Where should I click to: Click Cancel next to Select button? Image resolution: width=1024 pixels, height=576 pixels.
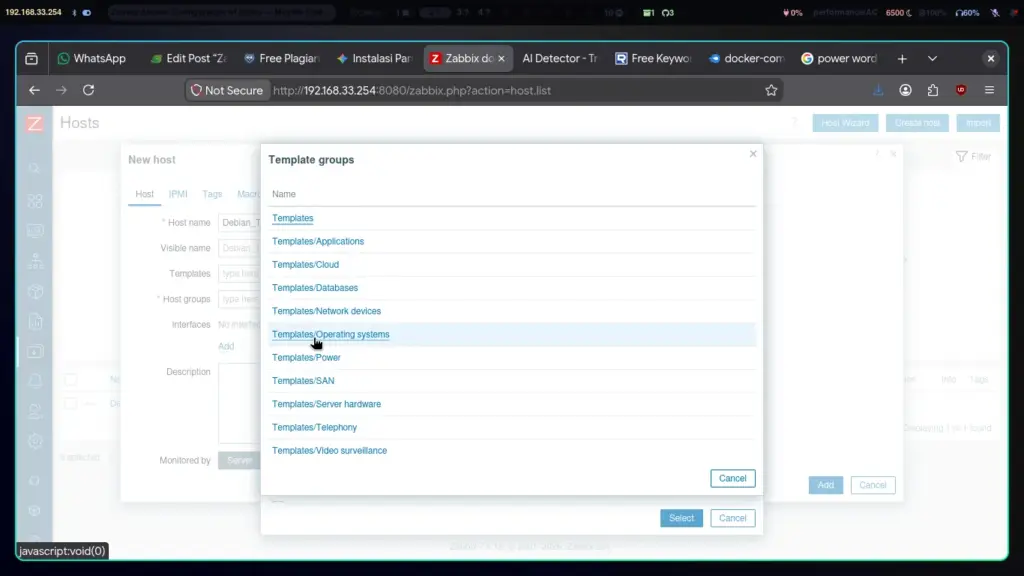click(732, 518)
